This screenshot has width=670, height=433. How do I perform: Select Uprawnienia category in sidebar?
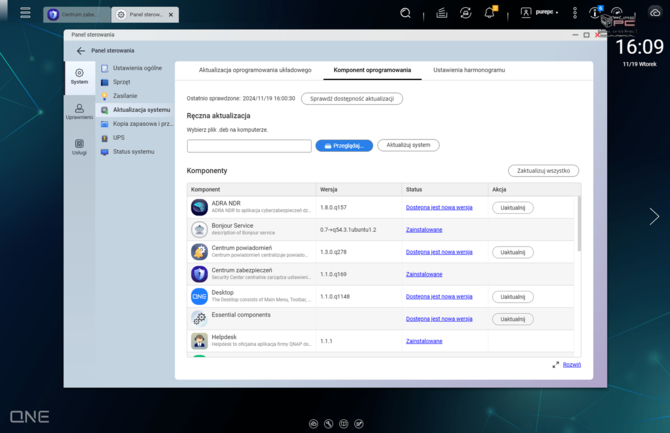pyautogui.click(x=79, y=112)
